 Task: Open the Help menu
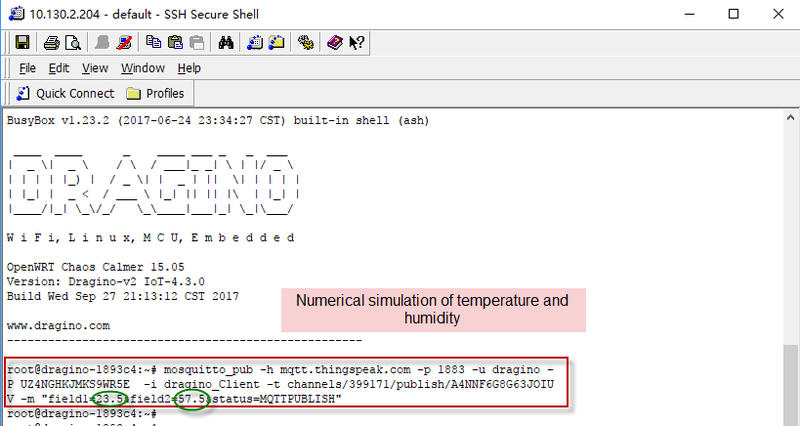[189, 68]
